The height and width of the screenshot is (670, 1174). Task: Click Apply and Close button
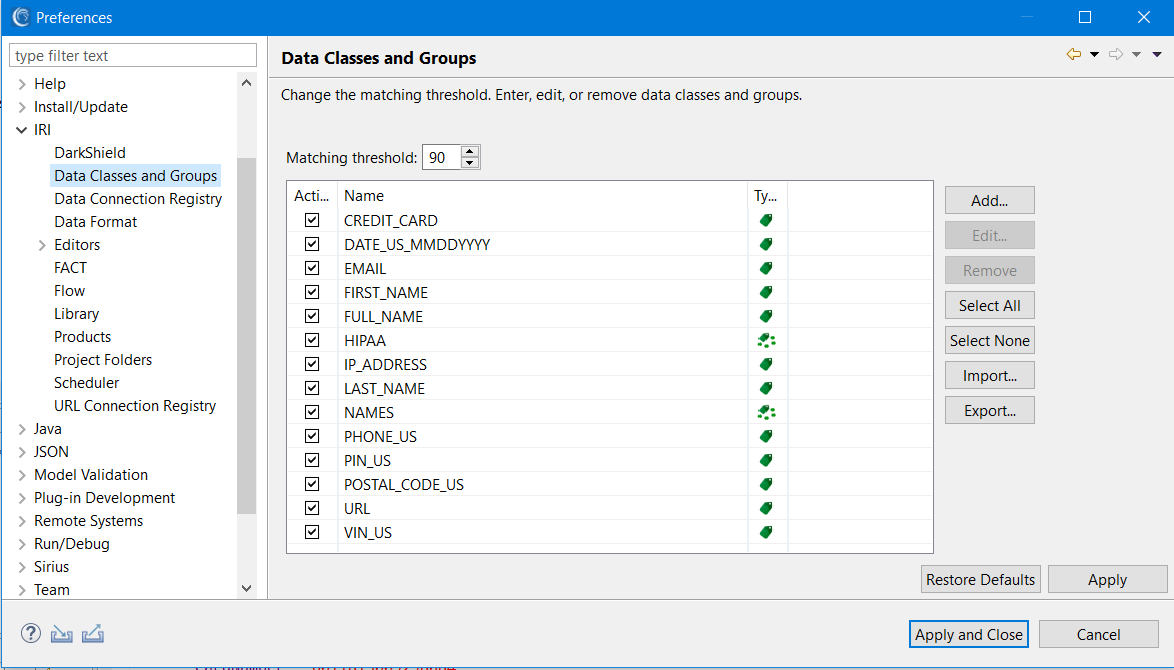pyautogui.click(x=968, y=634)
